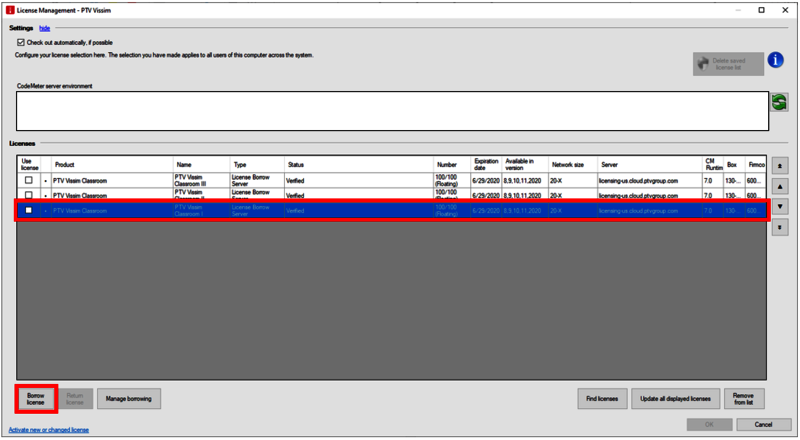Viewport: 800px width, 440px height.
Task: Move selected license down one position
Action: (x=780, y=206)
